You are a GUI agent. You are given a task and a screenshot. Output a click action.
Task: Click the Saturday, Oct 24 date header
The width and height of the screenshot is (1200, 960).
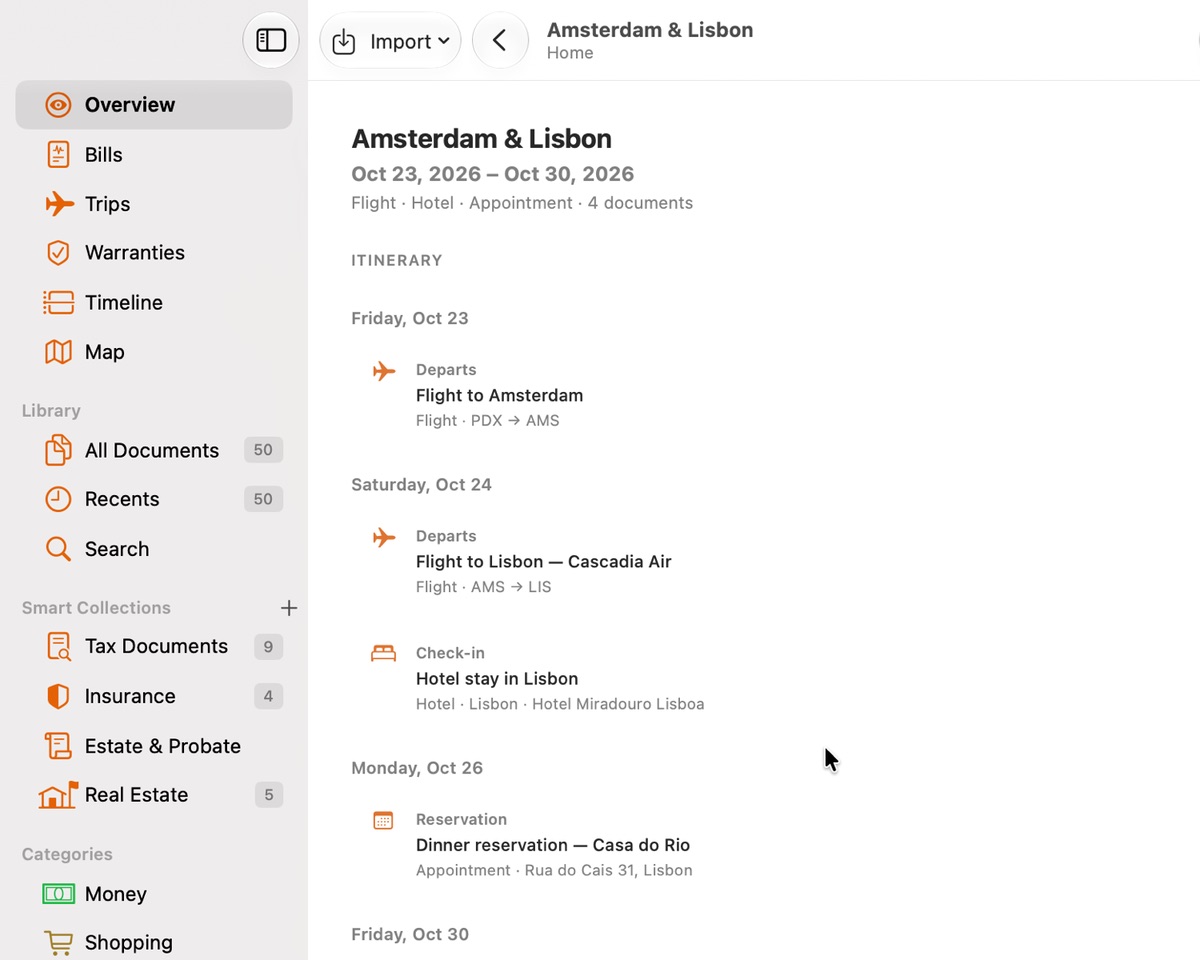421,485
